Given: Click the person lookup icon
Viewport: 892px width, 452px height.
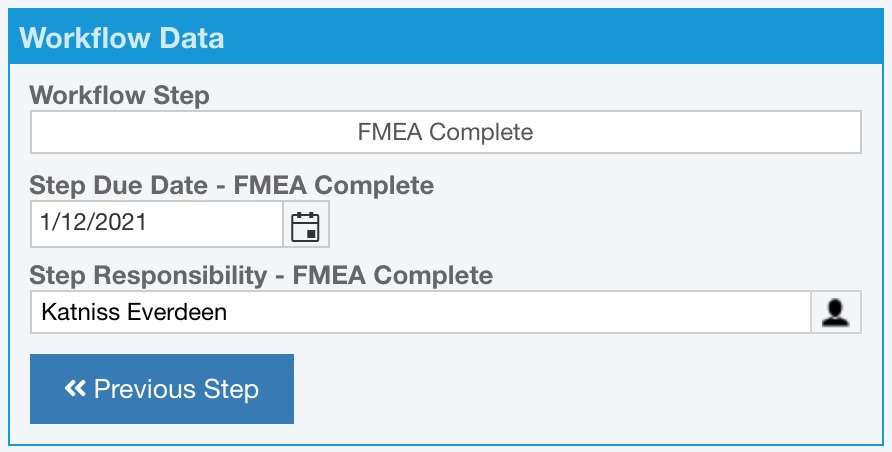Looking at the screenshot, I should [836, 312].
